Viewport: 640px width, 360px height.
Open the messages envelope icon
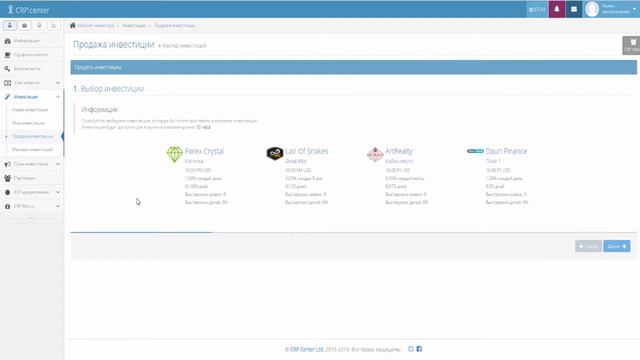pyautogui.click(x=574, y=9)
